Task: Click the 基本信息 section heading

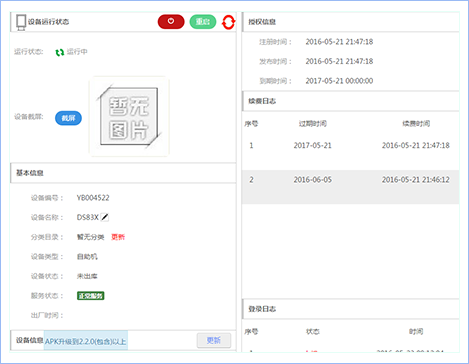Action: point(30,173)
